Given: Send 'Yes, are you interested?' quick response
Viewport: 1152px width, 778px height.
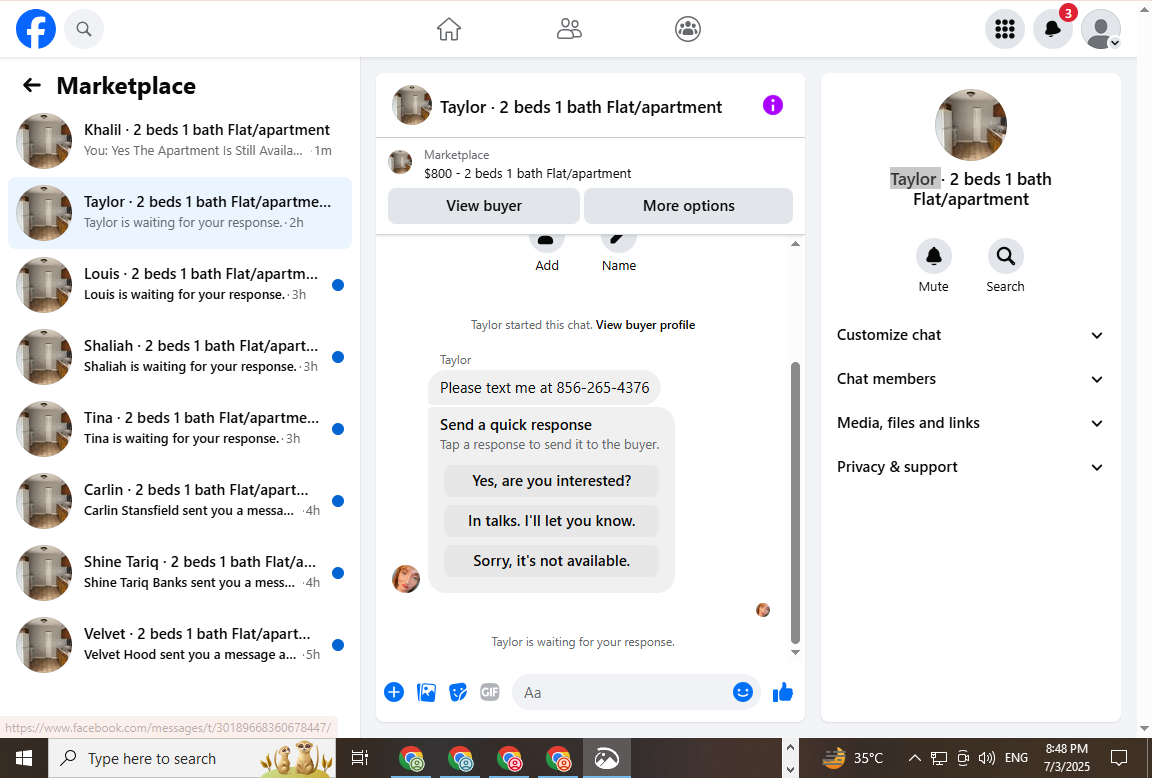Looking at the screenshot, I should 551,480.
